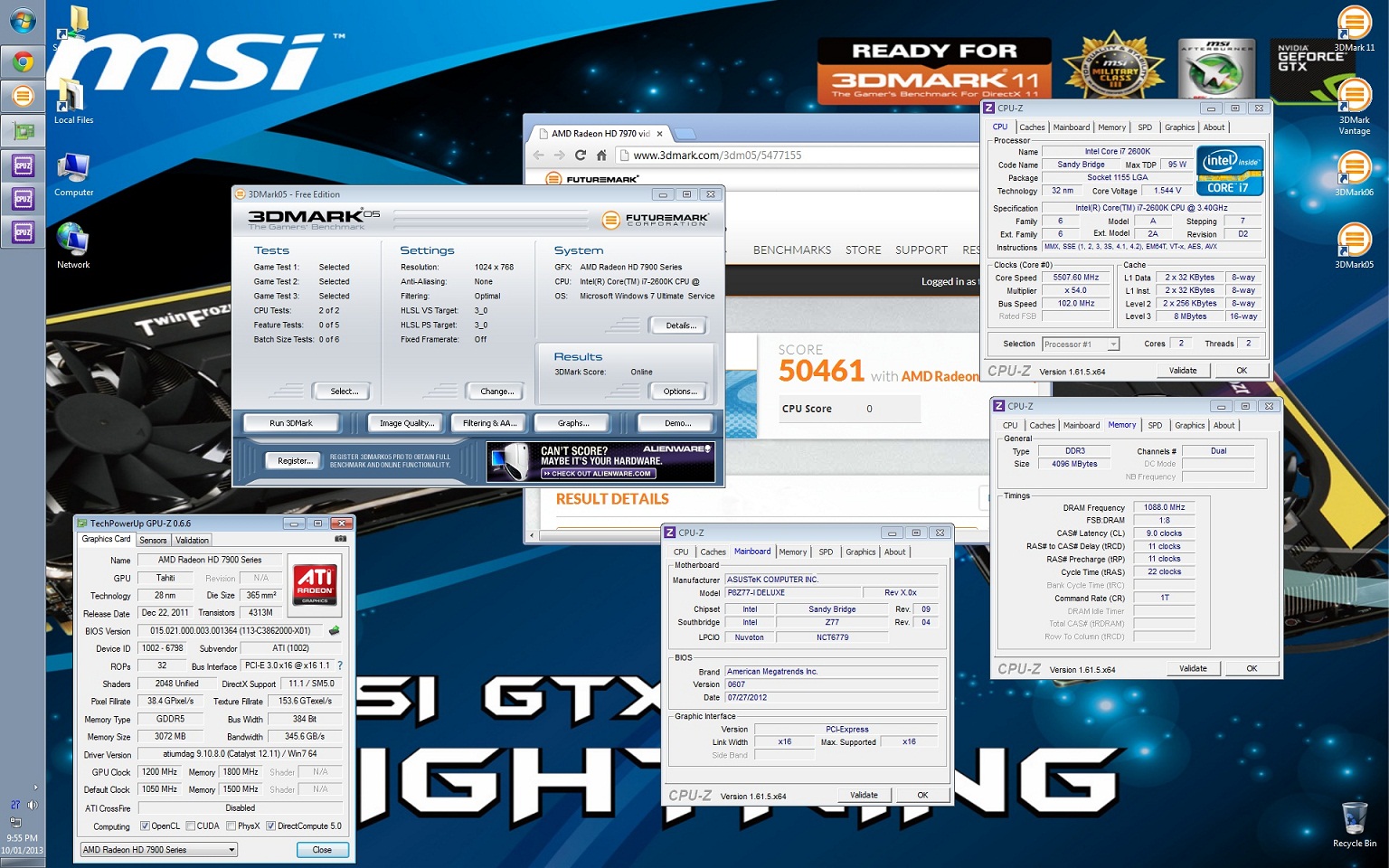Click Image Quality... button in 3DMark05
This screenshot has height=868, width=1389.
[407, 423]
